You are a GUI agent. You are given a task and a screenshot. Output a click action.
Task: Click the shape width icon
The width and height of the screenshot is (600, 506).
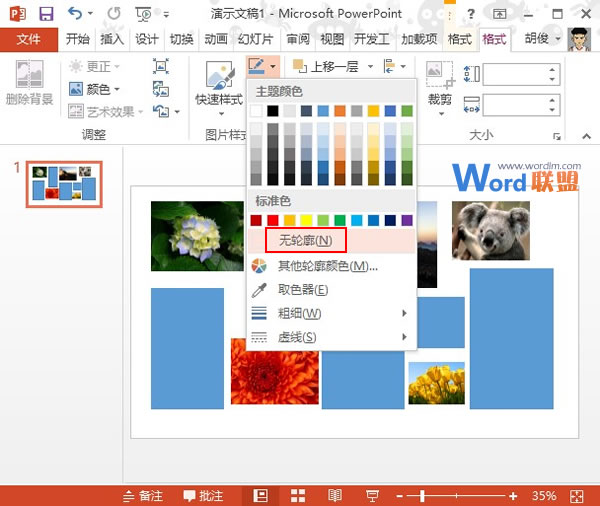471,104
